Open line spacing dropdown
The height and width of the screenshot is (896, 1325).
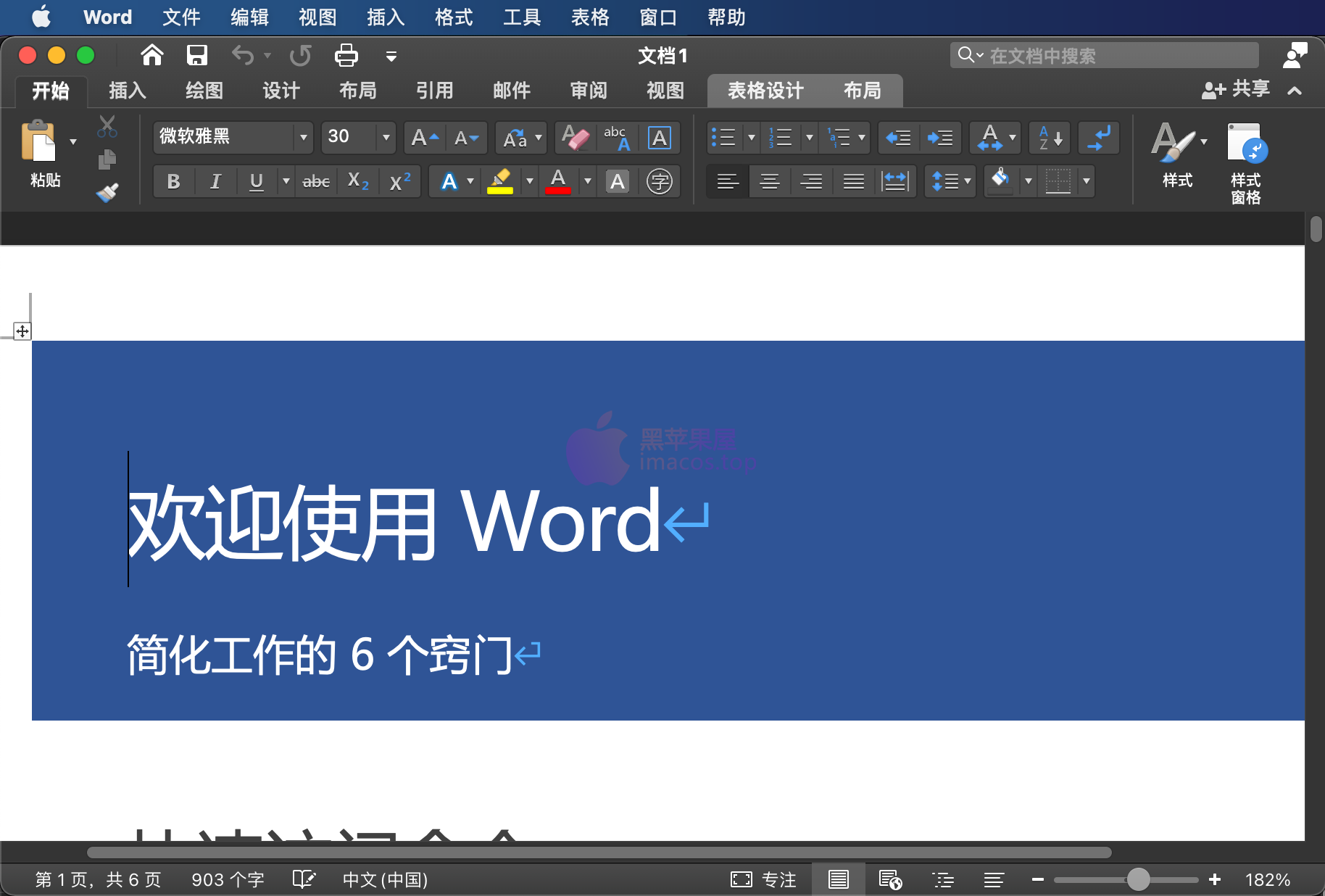click(x=950, y=181)
